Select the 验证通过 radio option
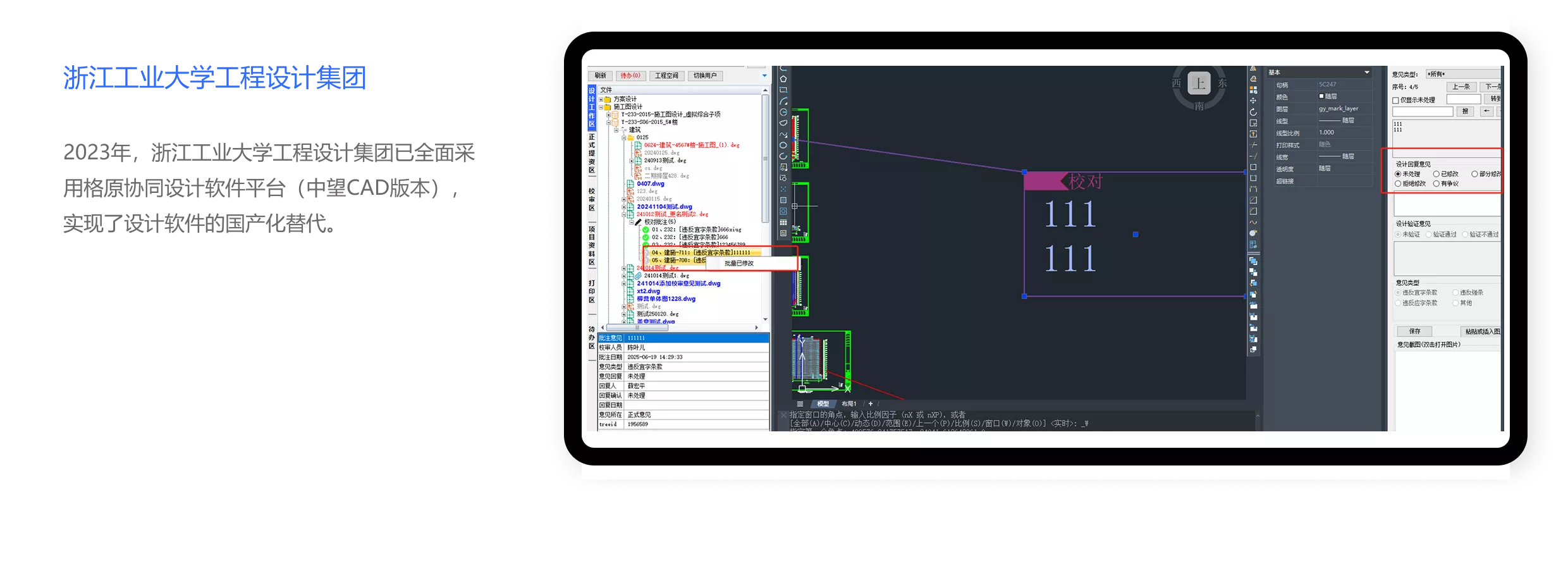The image size is (1568, 573). (x=1428, y=234)
